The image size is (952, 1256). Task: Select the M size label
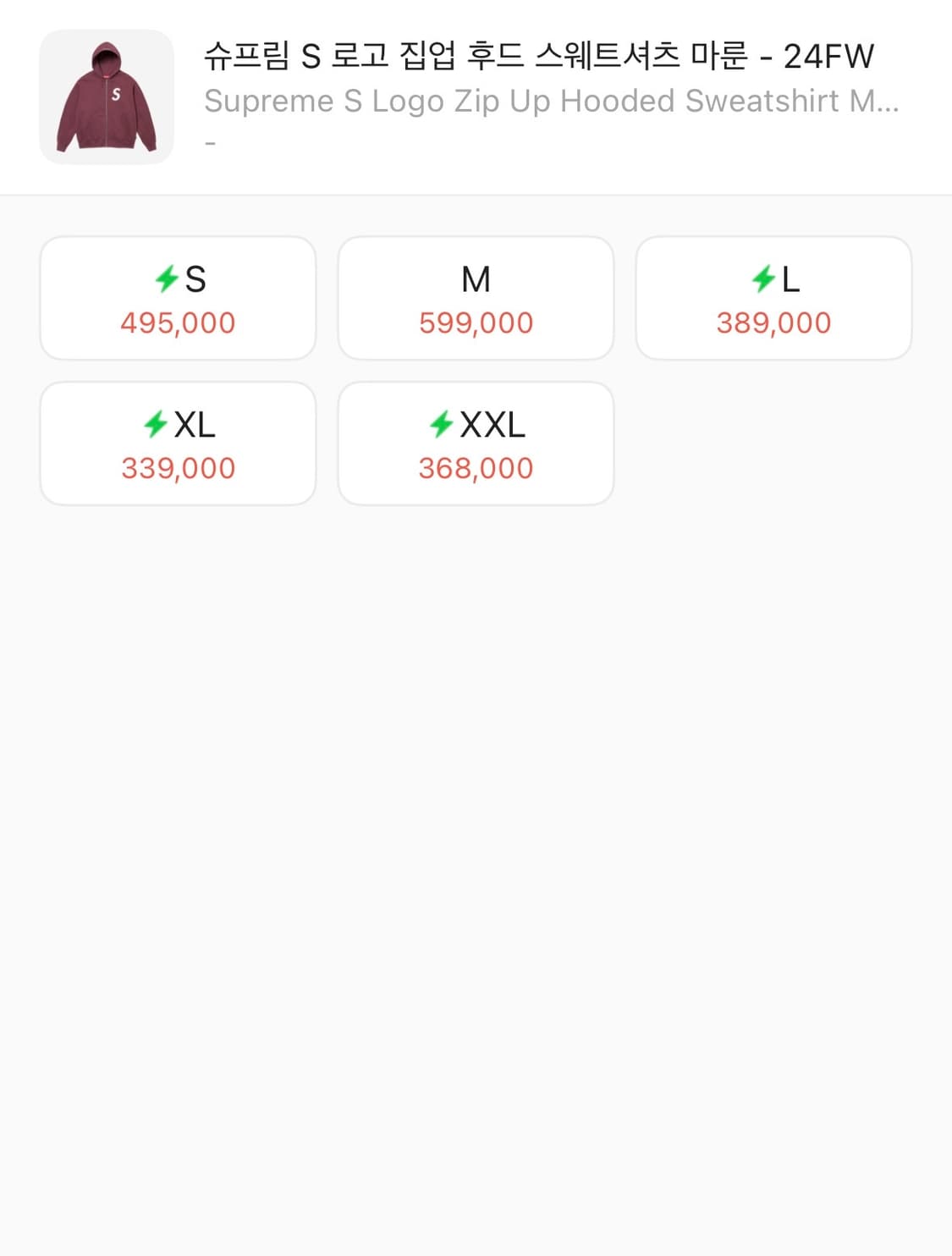click(x=476, y=279)
